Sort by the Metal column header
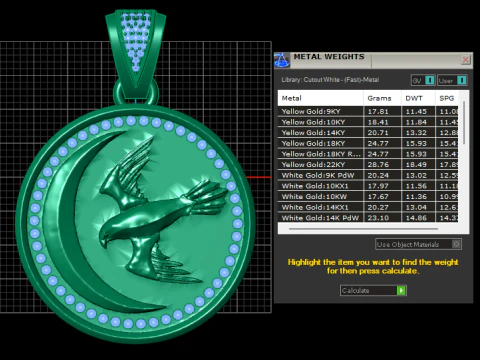The height and width of the screenshot is (360, 480). pos(320,98)
